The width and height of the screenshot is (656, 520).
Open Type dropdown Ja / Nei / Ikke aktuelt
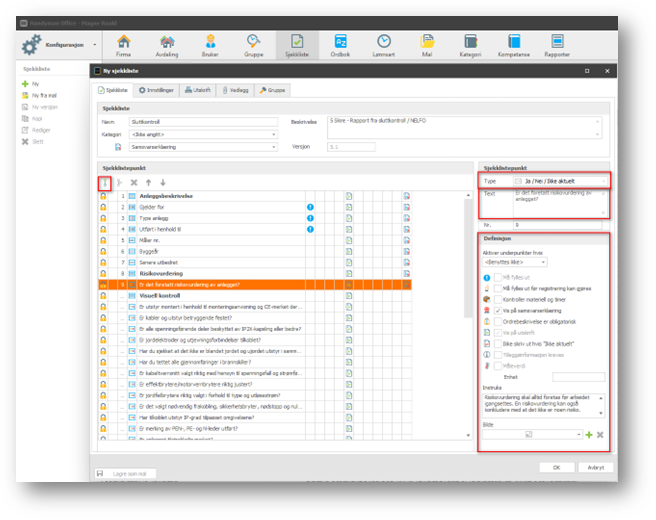tap(560, 181)
